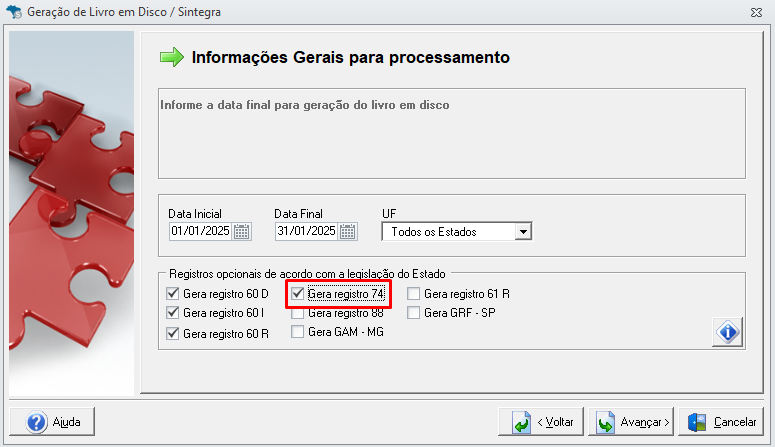The height and width of the screenshot is (447, 775).
Task: Click the Cancelar door icon
Action: [x=697, y=422]
